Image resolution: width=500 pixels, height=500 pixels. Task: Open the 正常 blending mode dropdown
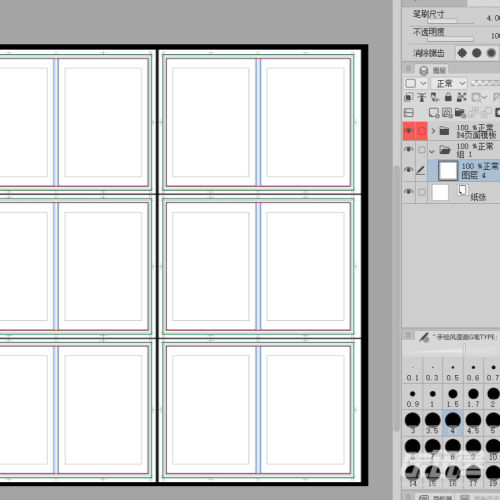[x=449, y=83]
